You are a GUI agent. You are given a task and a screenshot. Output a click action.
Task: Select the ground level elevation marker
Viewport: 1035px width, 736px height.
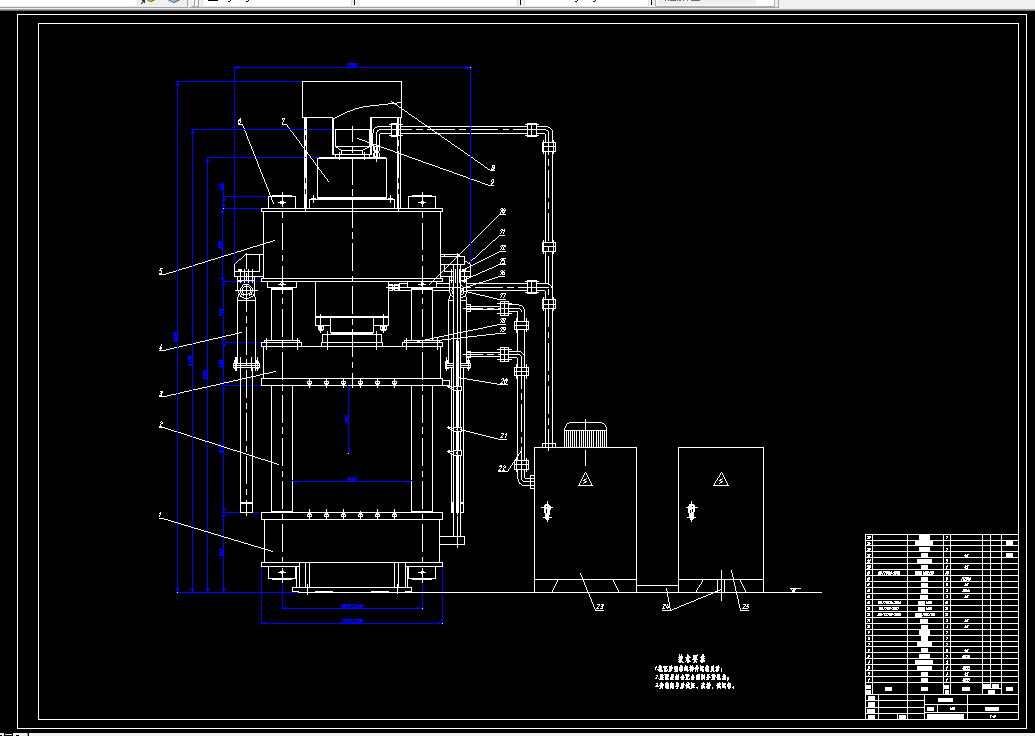point(795,589)
